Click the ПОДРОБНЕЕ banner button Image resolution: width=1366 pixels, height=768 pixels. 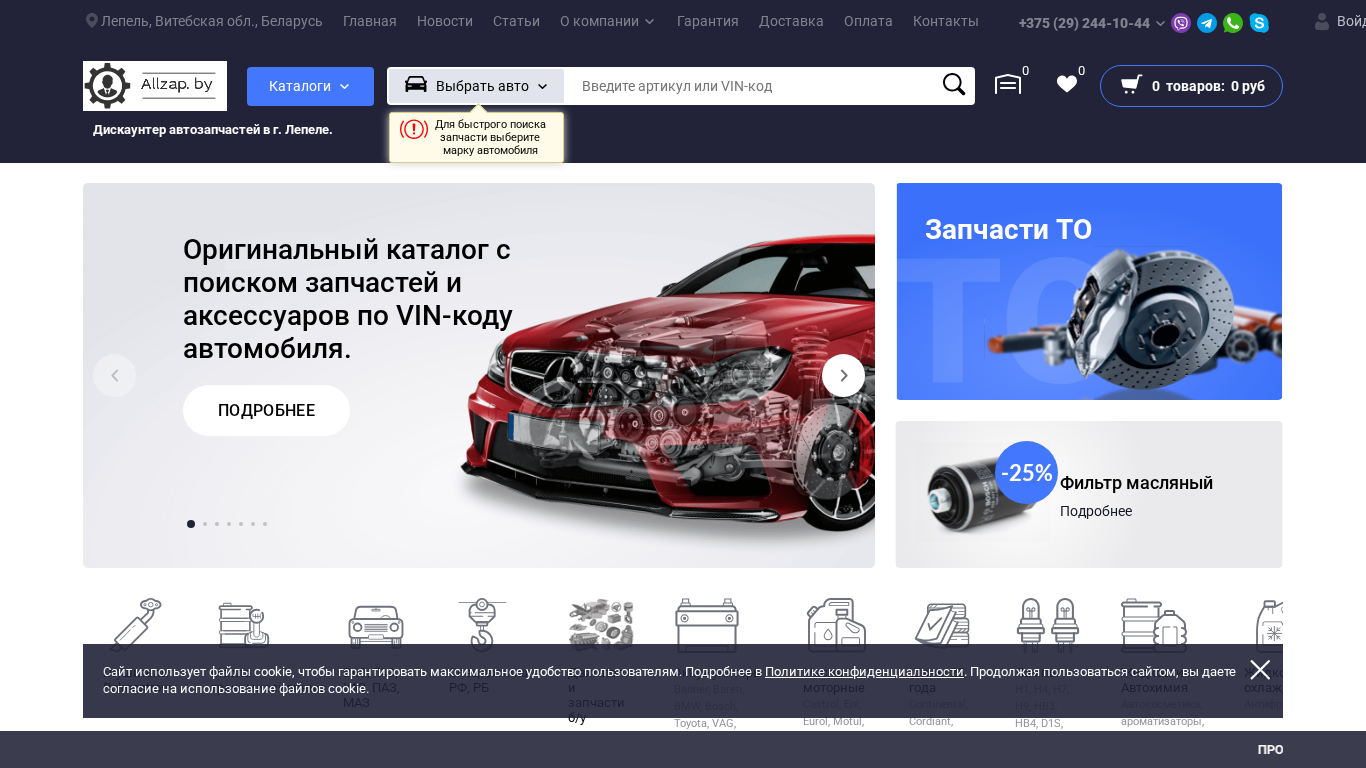pos(266,410)
